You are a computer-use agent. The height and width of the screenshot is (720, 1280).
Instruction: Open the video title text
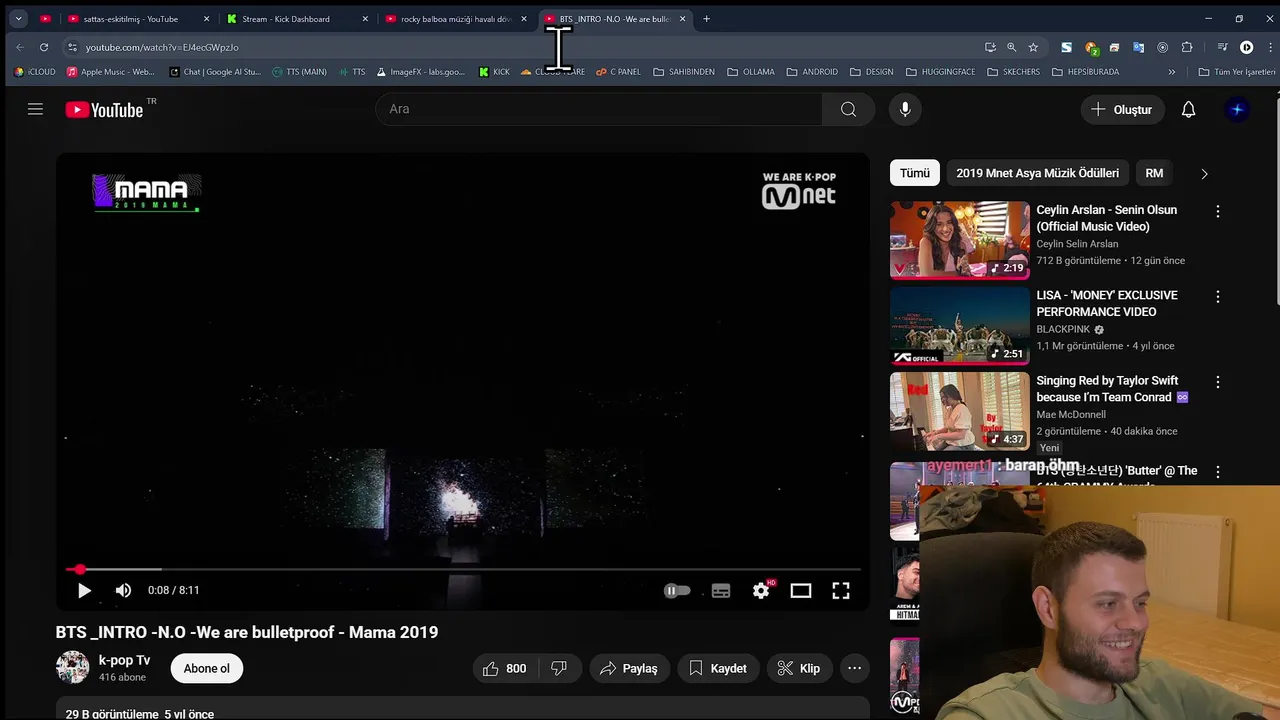[x=247, y=632]
